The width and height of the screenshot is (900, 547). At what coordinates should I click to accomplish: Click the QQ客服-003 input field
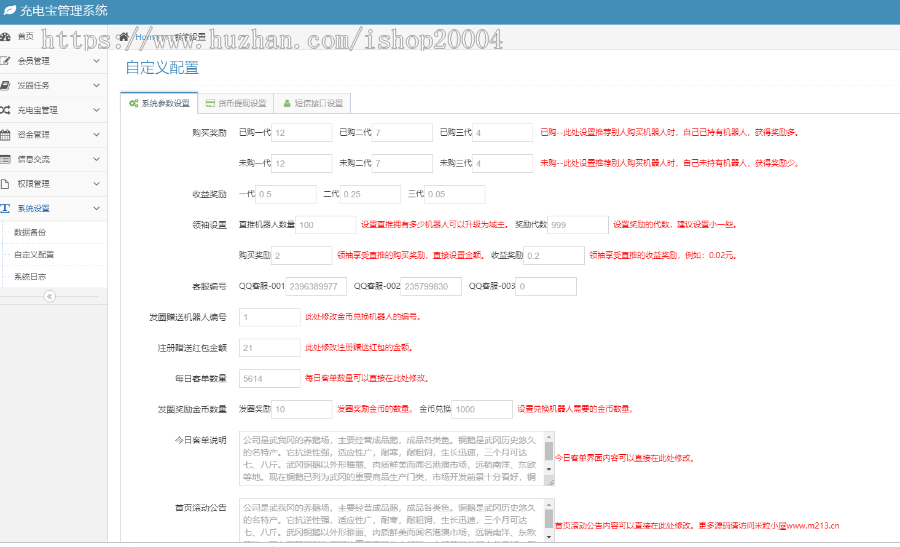click(x=546, y=286)
